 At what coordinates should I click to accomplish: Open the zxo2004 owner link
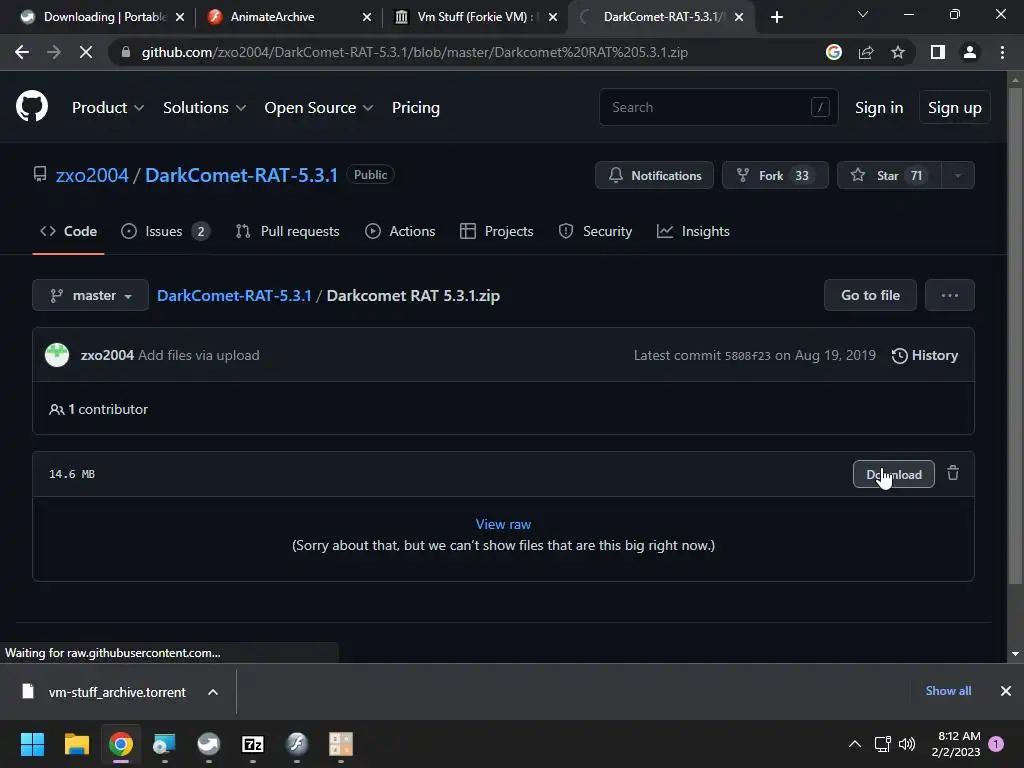[x=92, y=175]
